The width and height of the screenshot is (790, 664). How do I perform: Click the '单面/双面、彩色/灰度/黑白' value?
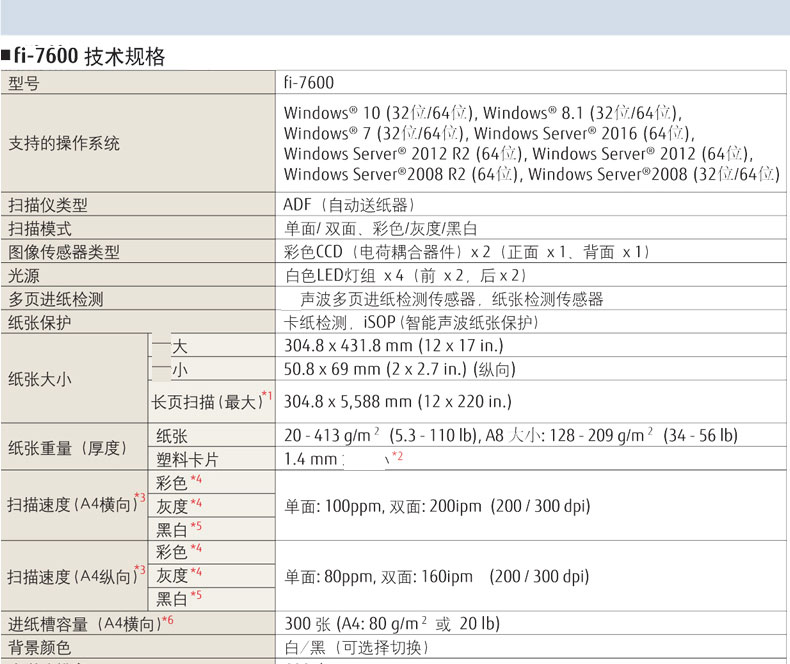point(381,229)
